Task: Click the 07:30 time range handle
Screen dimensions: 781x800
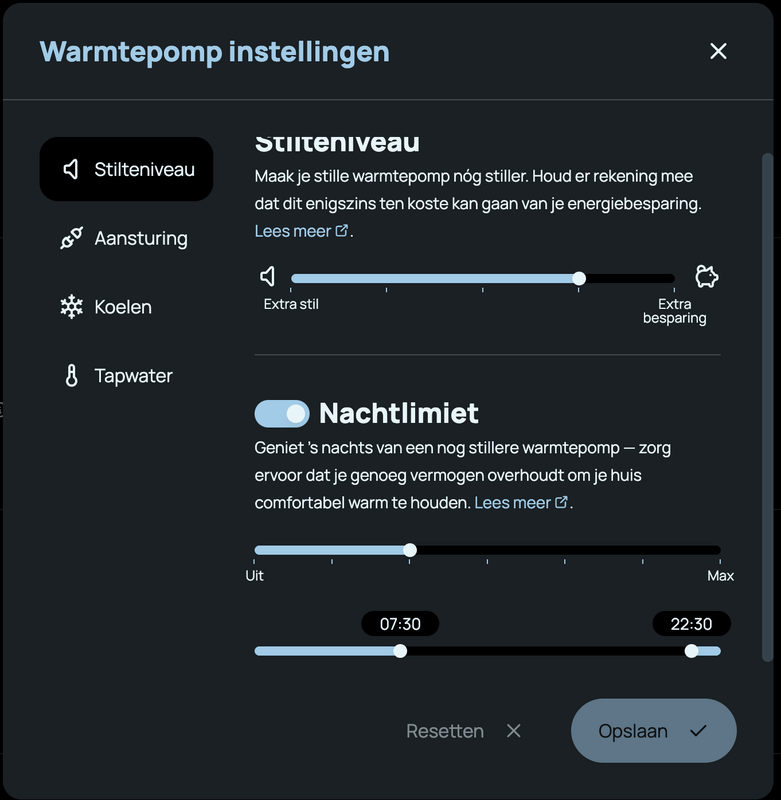Action: pyautogui.click(x=400, y=651)
